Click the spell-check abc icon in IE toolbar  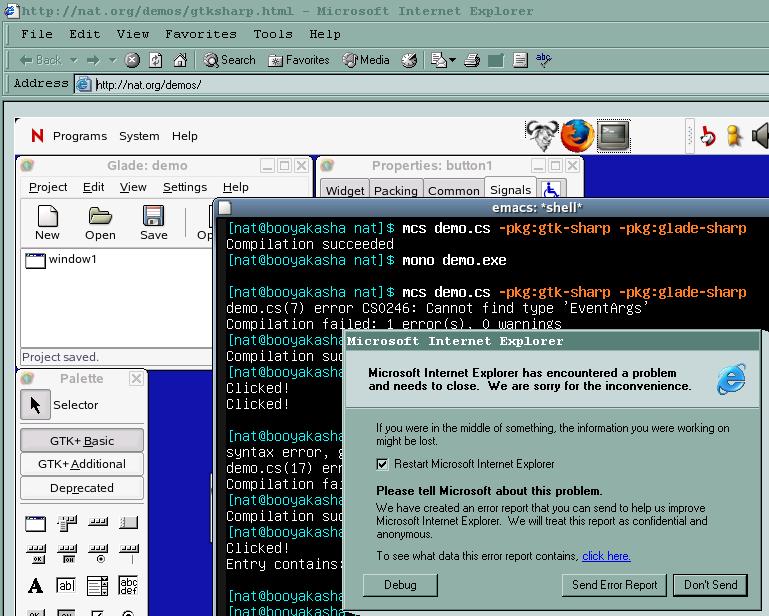[543, 60]
